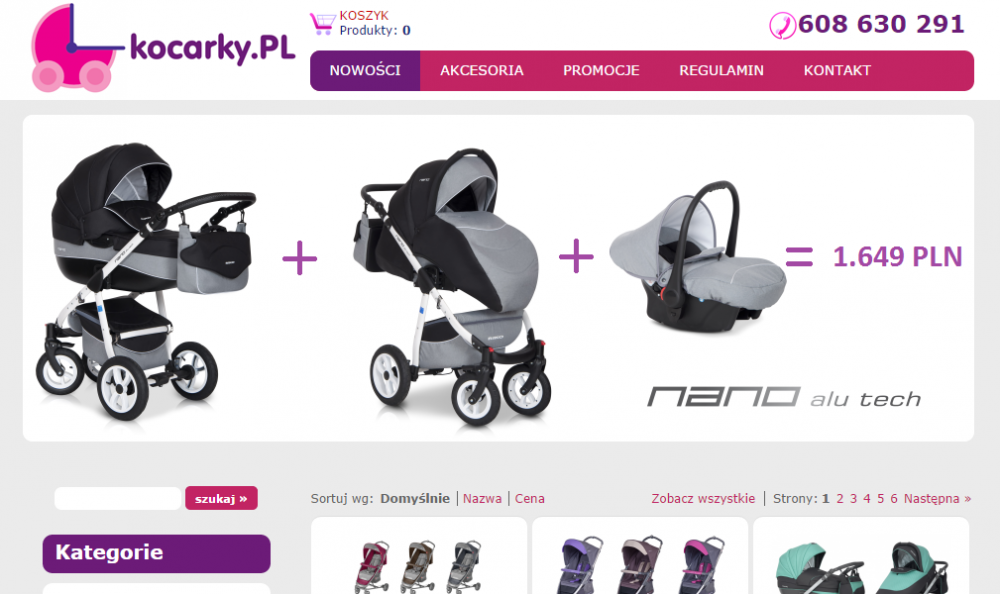Select Domyślnie sorting option

tap(415, 499)
